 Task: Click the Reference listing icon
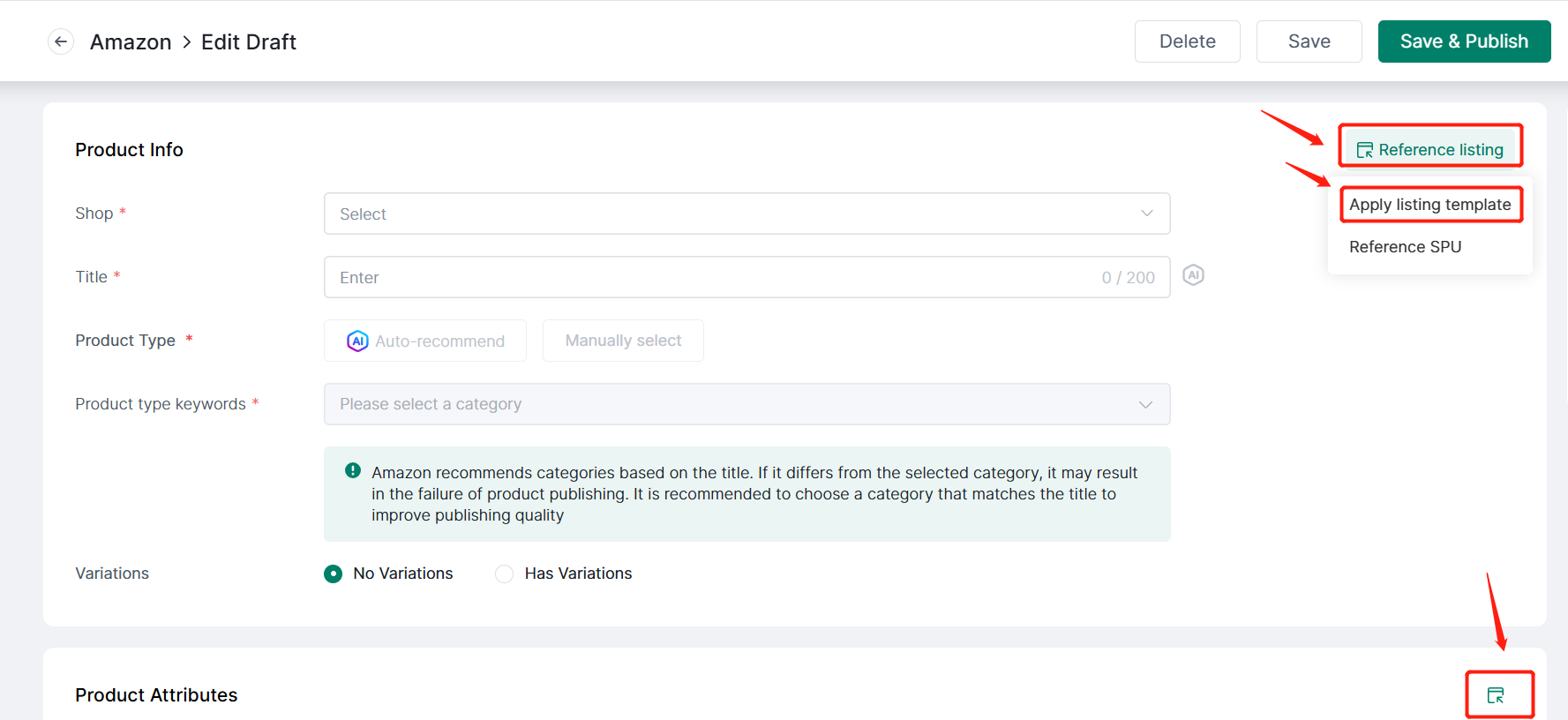[1364, 150]
